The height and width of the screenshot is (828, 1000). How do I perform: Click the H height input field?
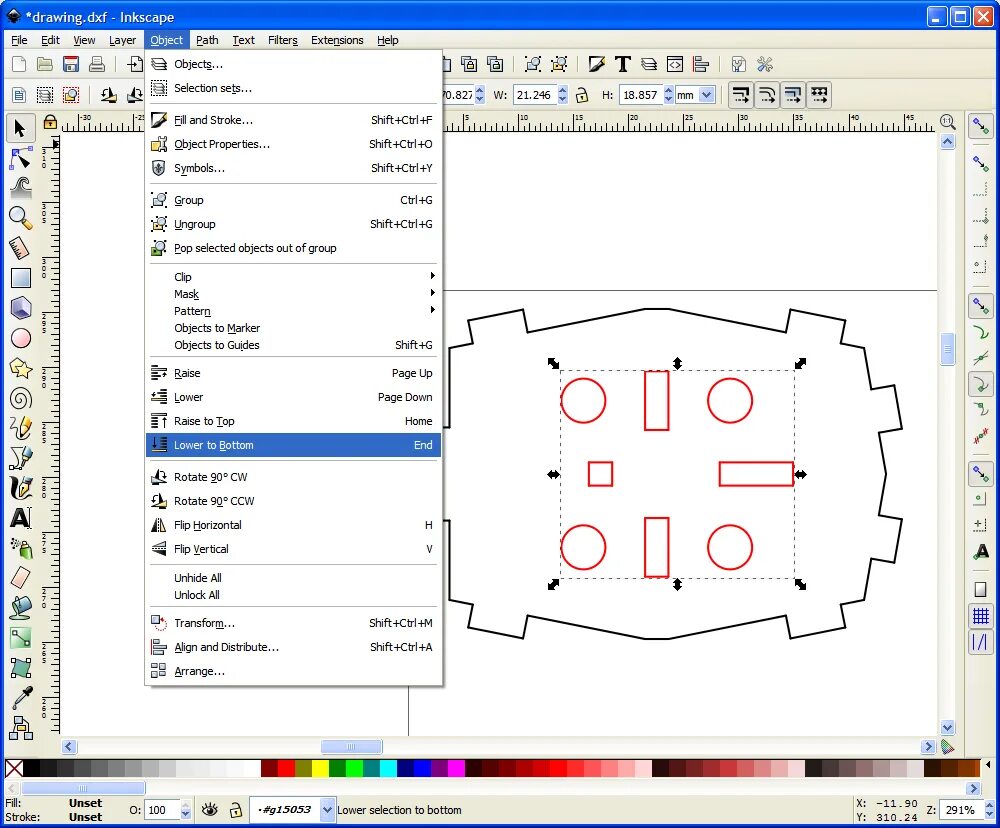(641, 95)
